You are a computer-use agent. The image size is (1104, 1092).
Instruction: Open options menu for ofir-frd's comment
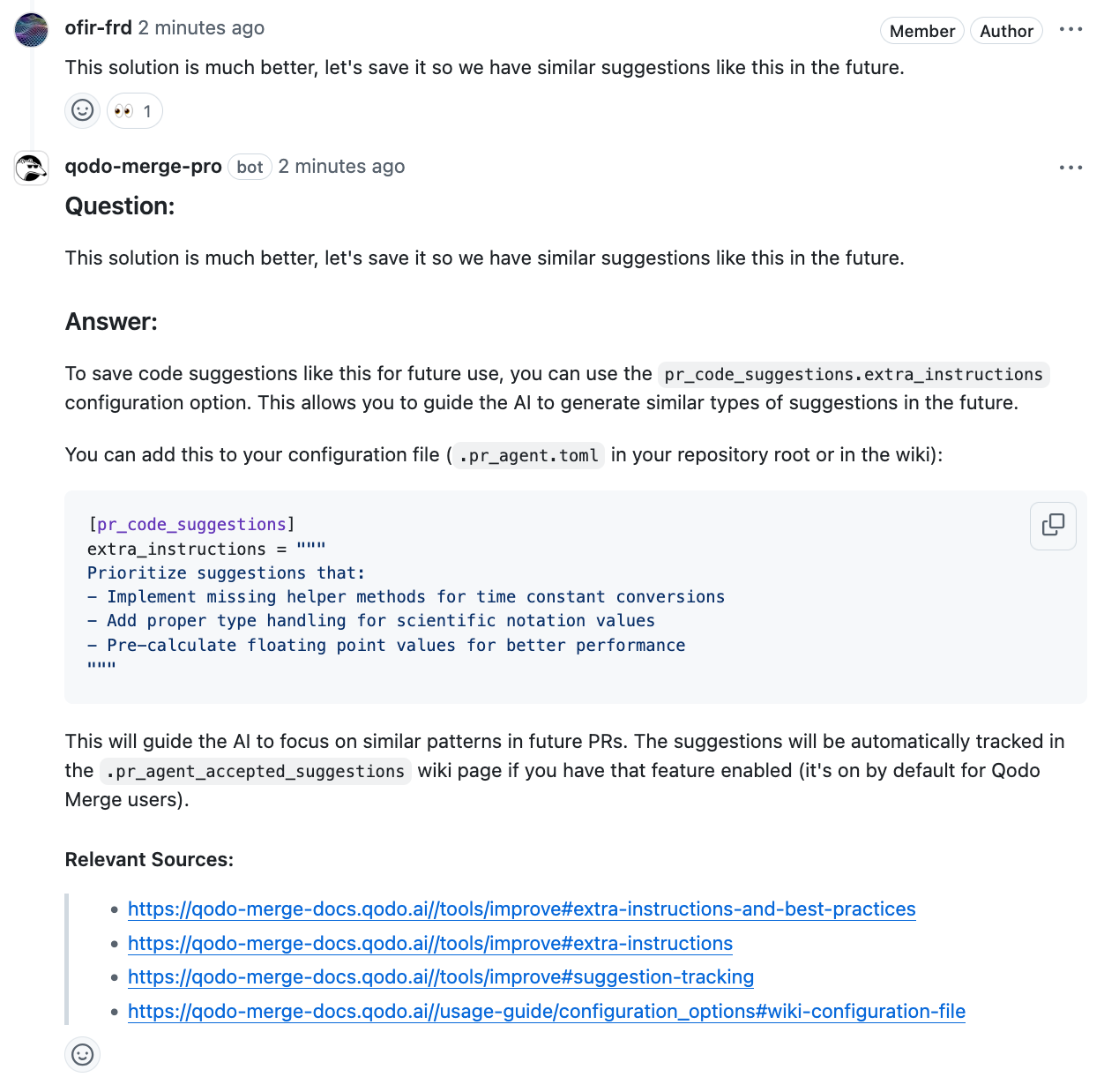coord(1070,30)
